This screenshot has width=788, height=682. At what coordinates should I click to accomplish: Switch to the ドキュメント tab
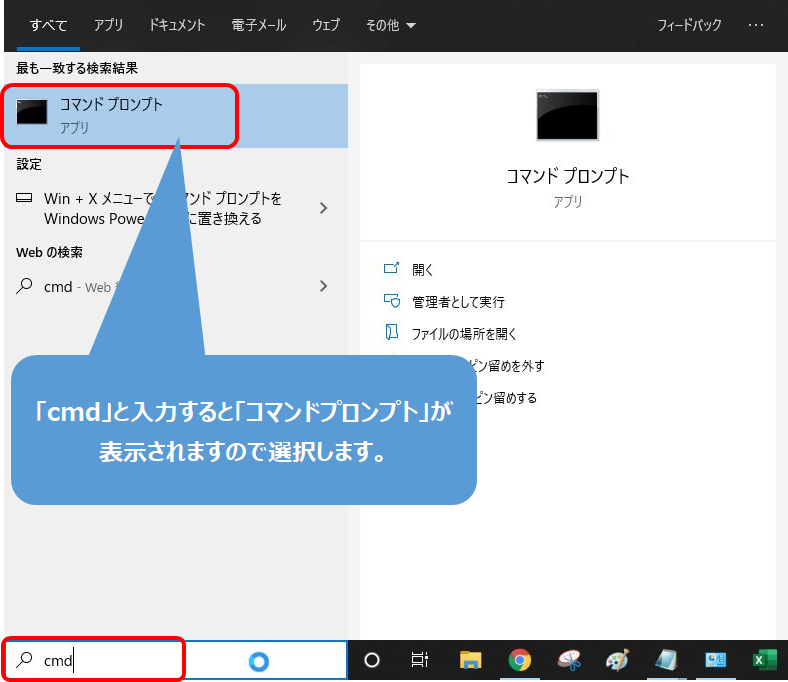point(177,25)
